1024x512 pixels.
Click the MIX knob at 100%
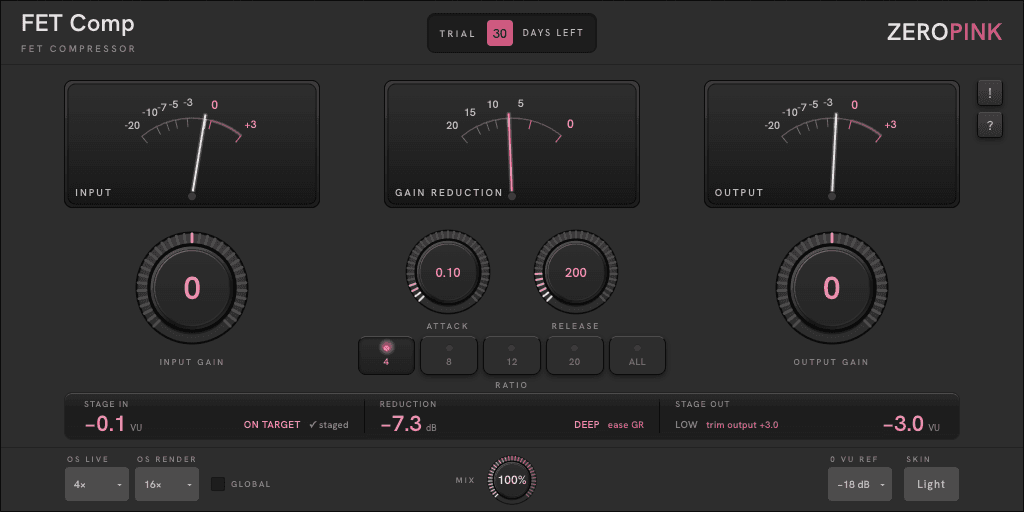(x=512, y=479)
